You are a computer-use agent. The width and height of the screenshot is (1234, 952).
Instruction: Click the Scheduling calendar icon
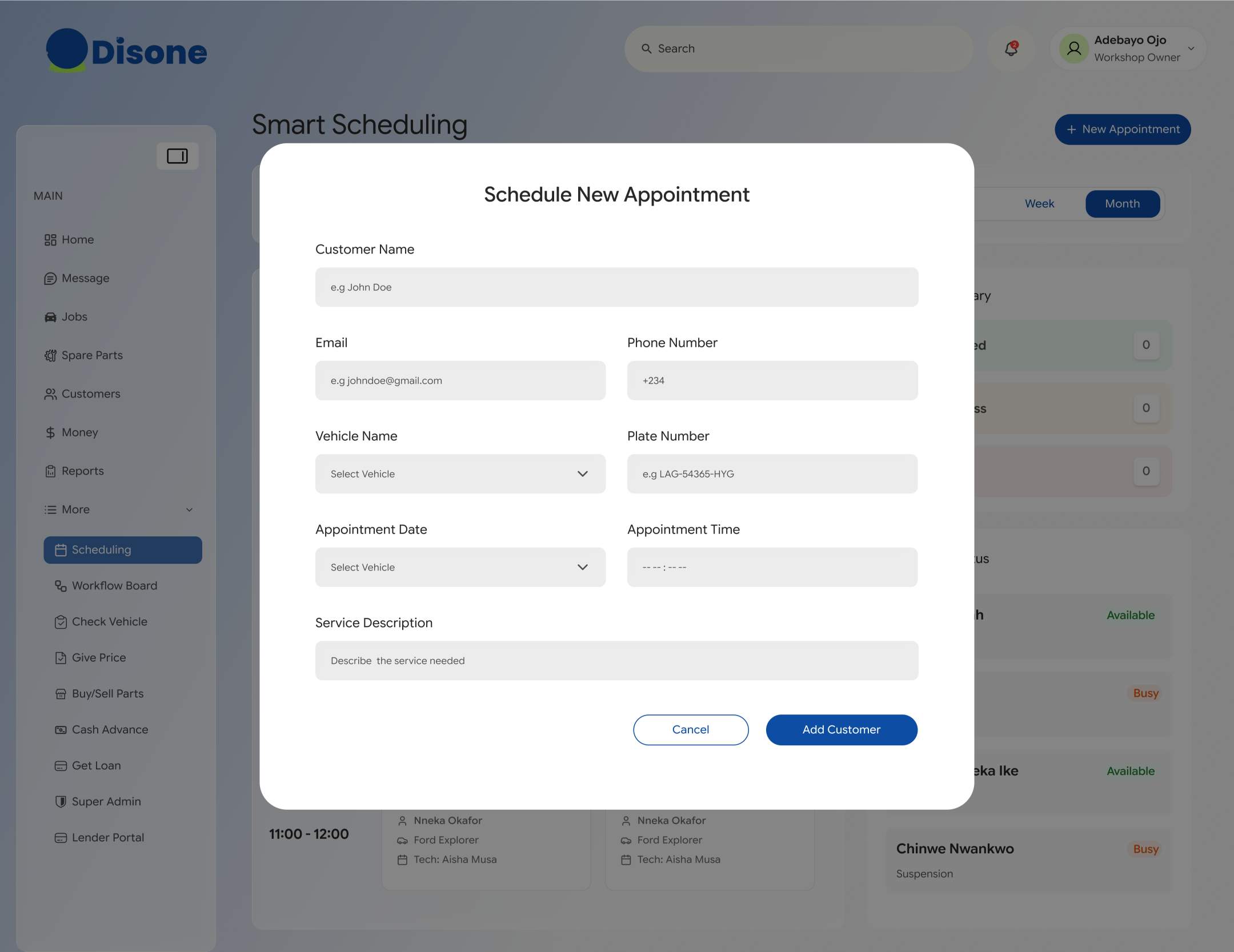click(61, 550)
